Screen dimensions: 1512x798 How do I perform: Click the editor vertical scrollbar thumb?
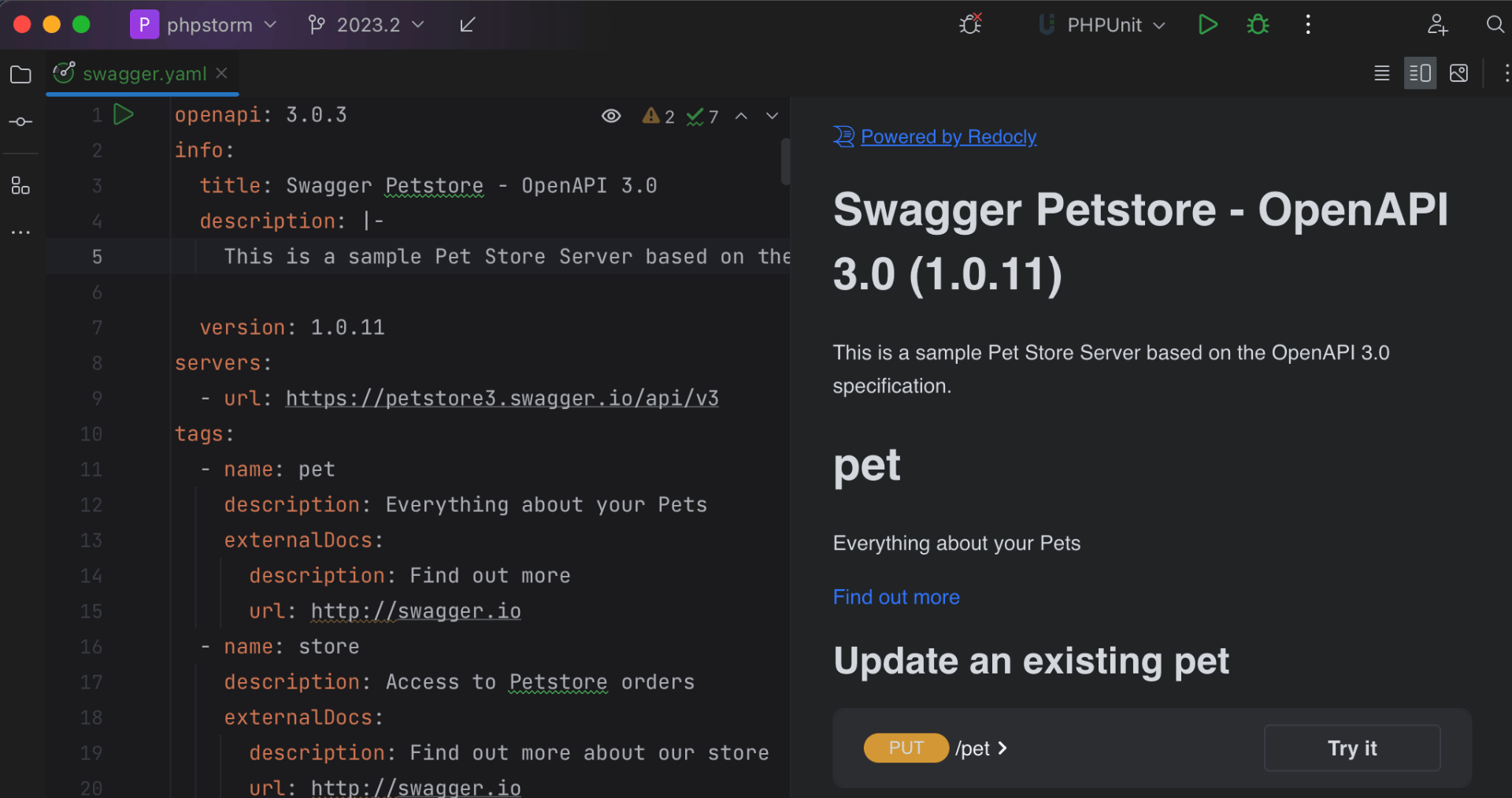785,161
